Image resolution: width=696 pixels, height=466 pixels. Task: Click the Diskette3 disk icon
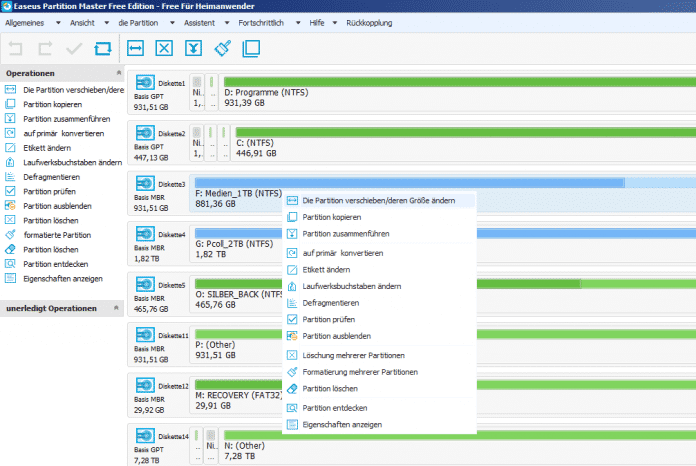[x=145, y=184]
